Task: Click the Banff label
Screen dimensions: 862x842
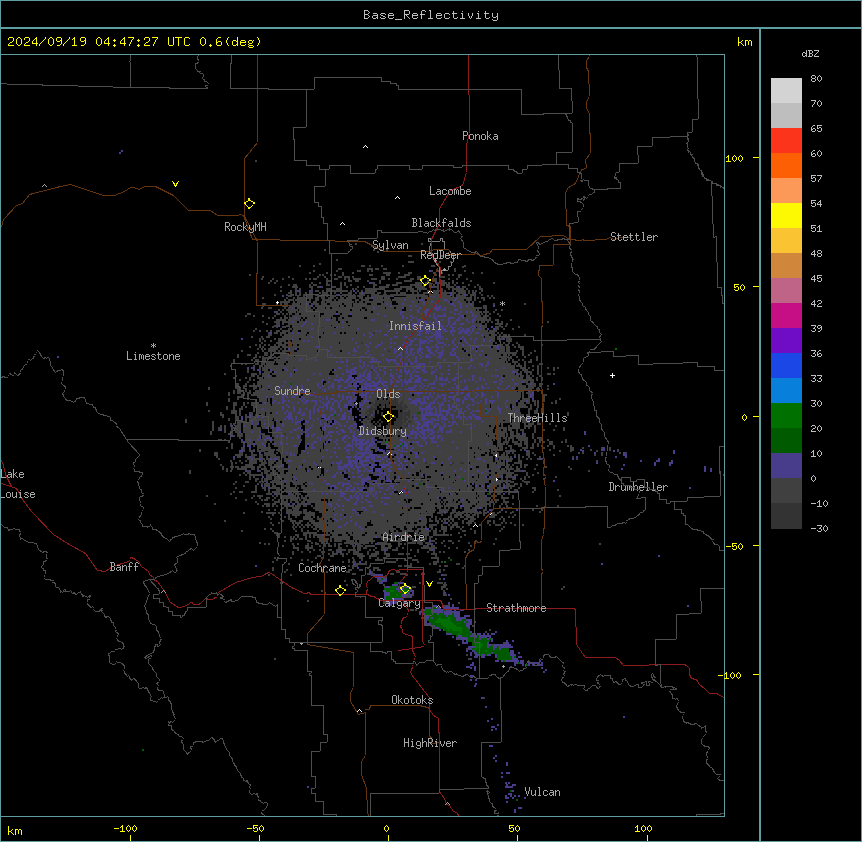Action: pos(124,567)
